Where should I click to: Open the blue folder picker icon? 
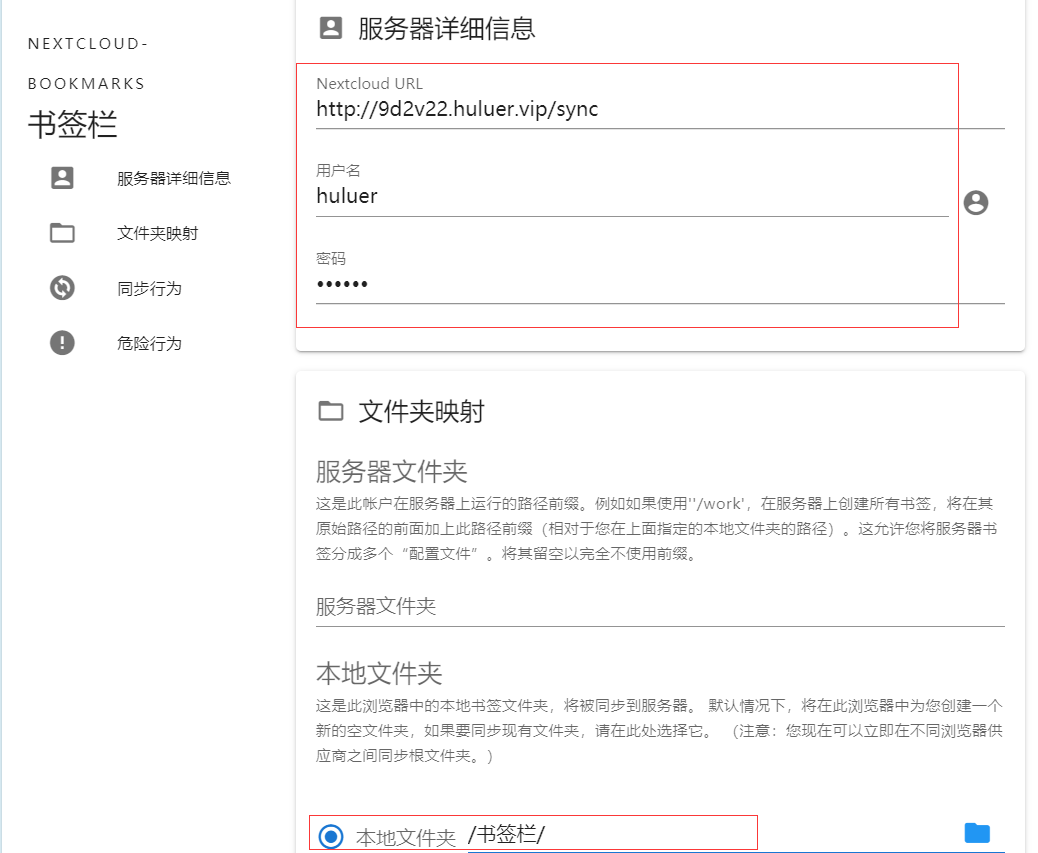pos(977,833)
